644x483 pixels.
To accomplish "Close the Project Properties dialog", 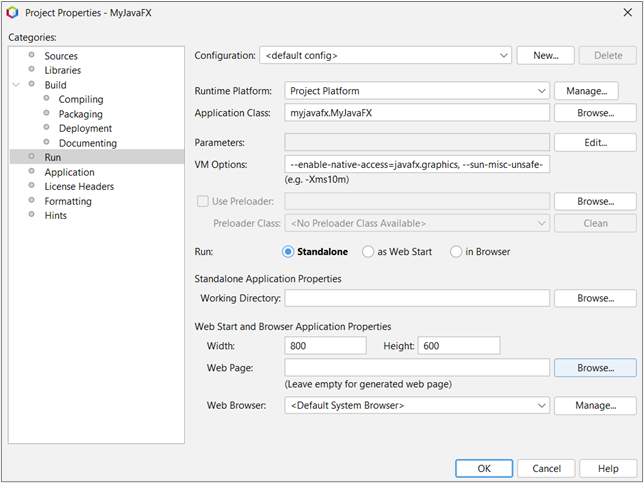I will pos(627,13).
